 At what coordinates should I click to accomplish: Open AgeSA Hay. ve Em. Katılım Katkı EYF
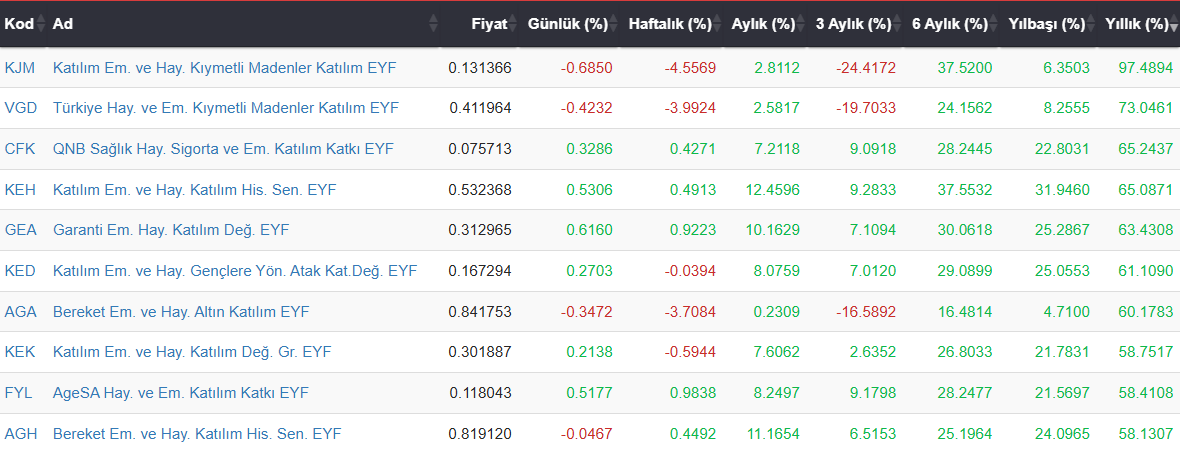point(181,393)
